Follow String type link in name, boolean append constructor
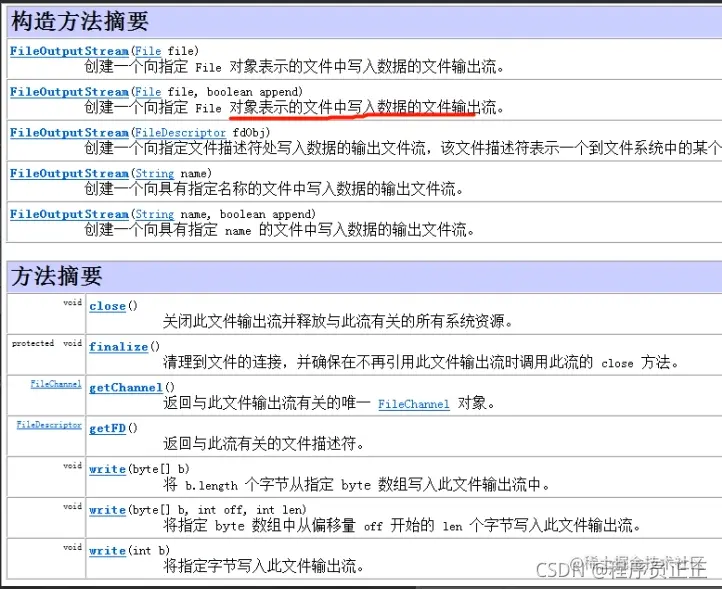Screen dimensions: 722x589 pyautogui.click(x=154, y=214)
